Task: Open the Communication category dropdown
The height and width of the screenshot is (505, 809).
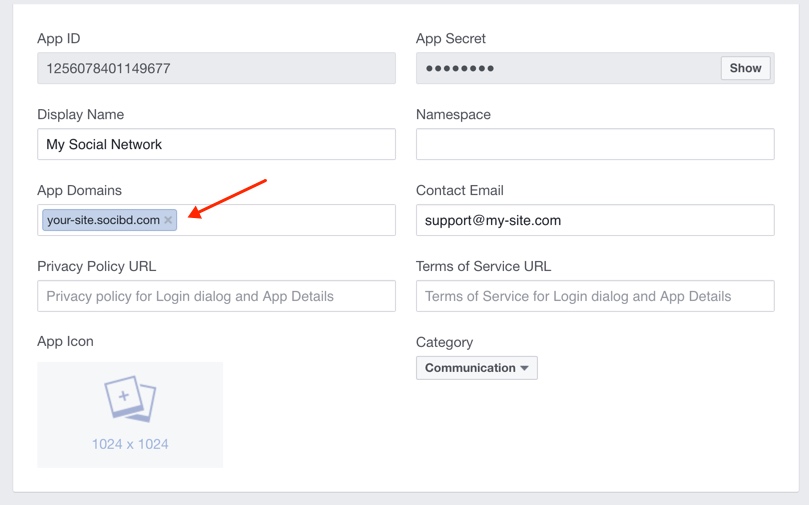Action: (477, 368)
